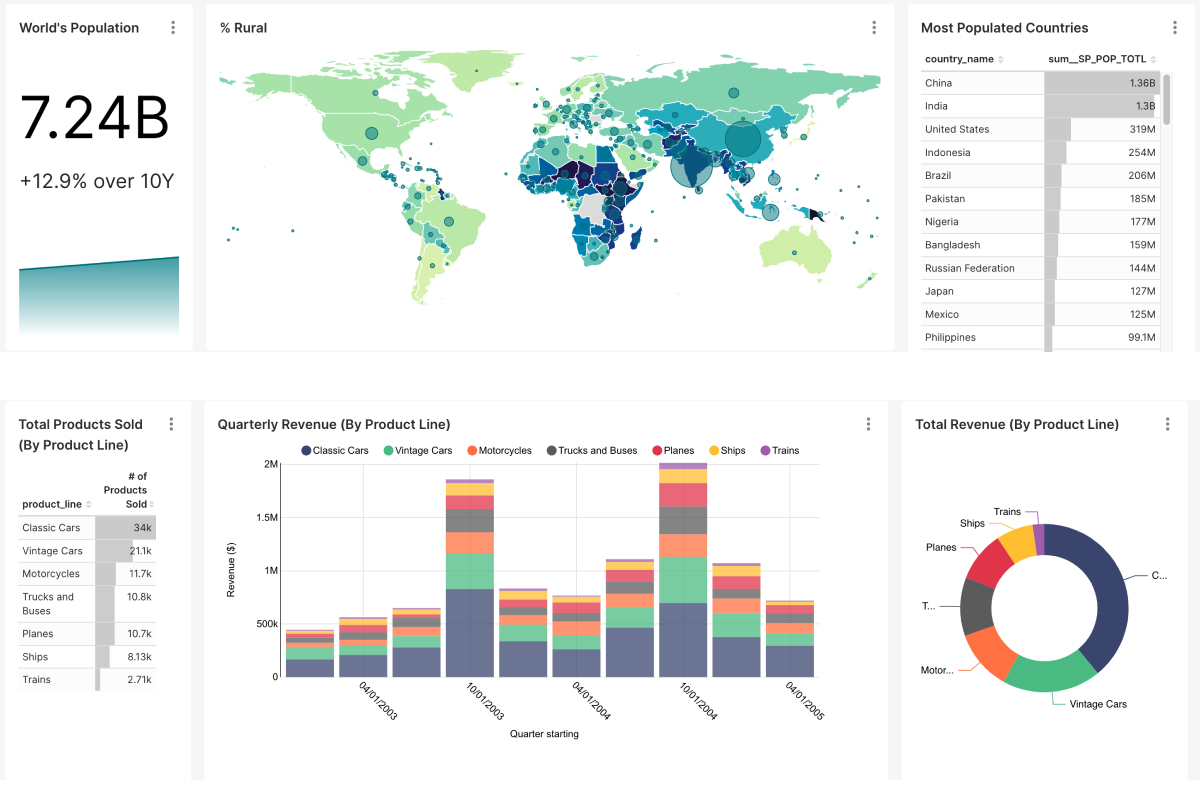Open Most Populated Countries options menu
Screen dimensions: 1200x800
(1175, 28)
